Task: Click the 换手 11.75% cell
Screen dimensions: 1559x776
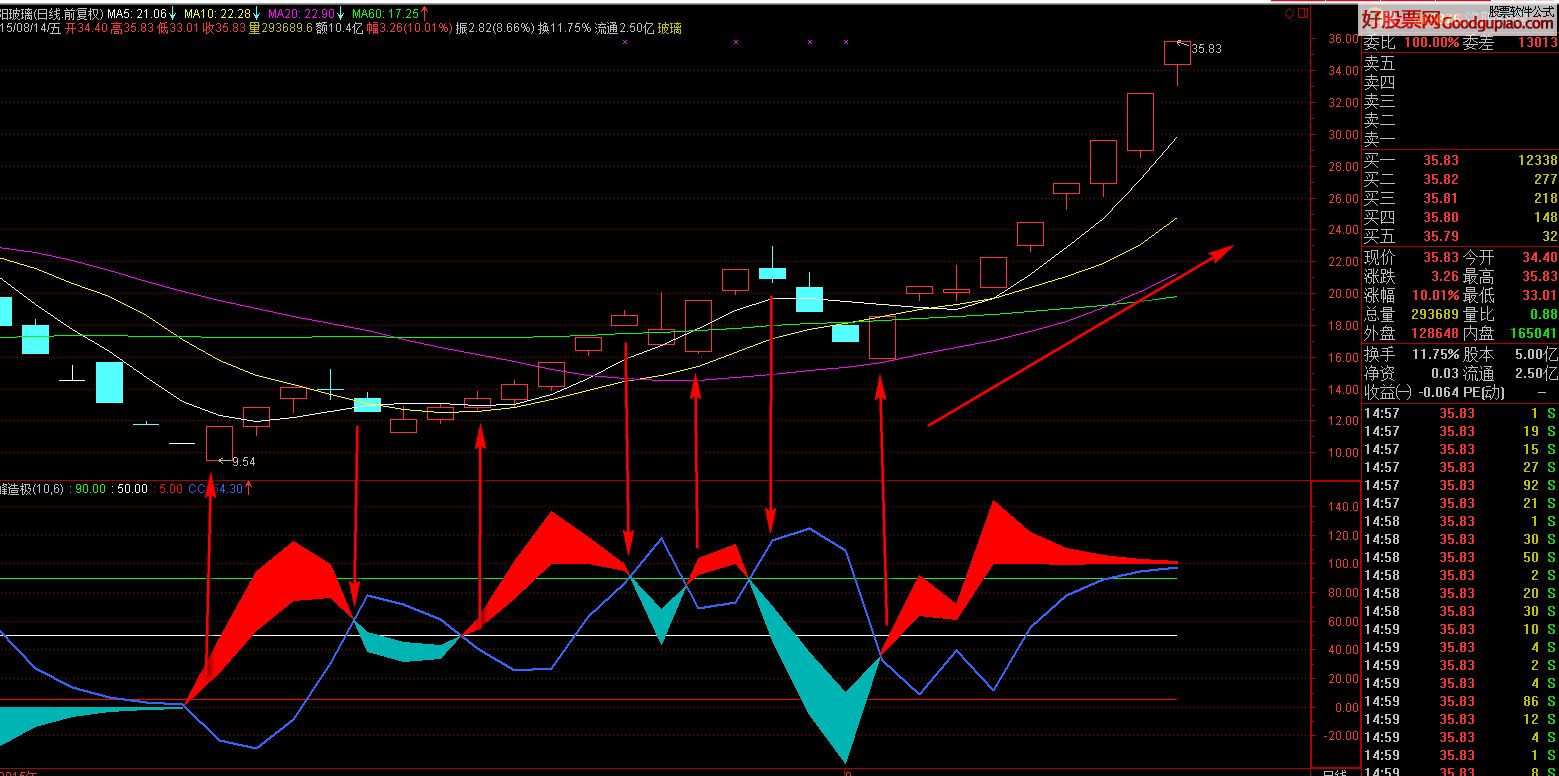Action: point(1411,354)
